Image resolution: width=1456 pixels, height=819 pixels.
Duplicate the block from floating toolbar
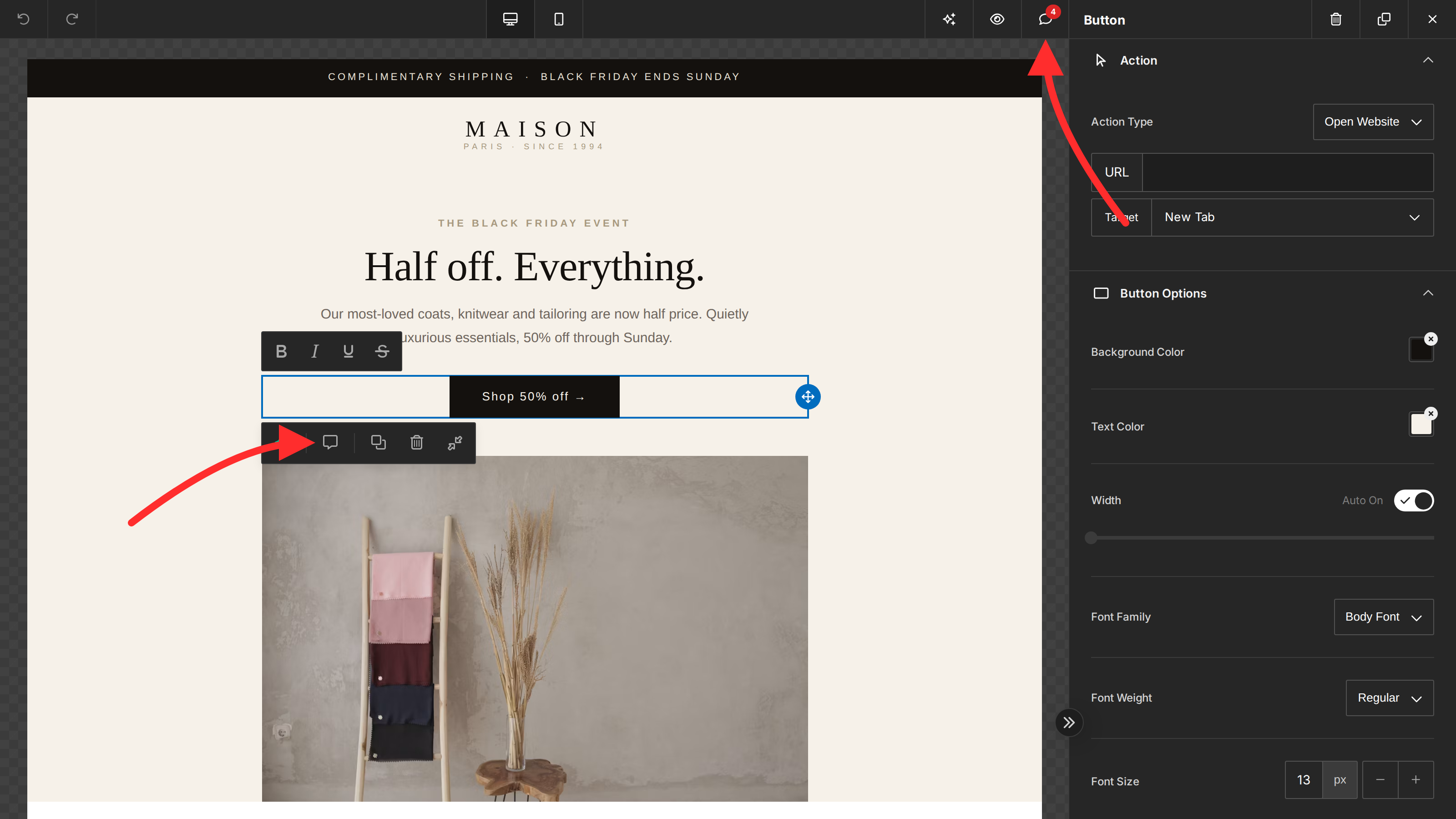(x=378, y=443)
